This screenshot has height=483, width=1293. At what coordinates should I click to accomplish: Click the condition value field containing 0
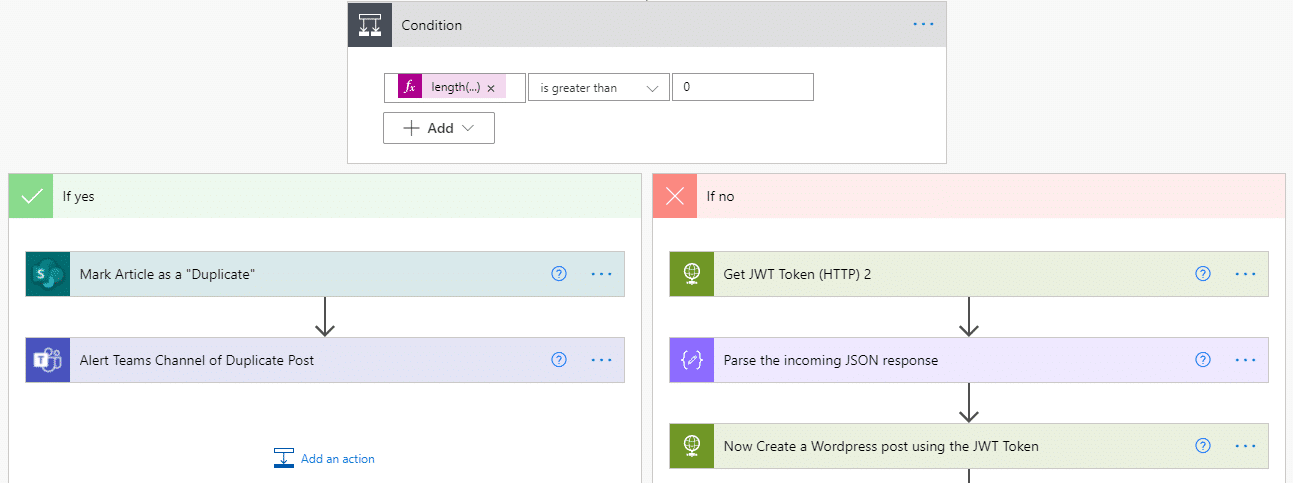pos(743,88)
